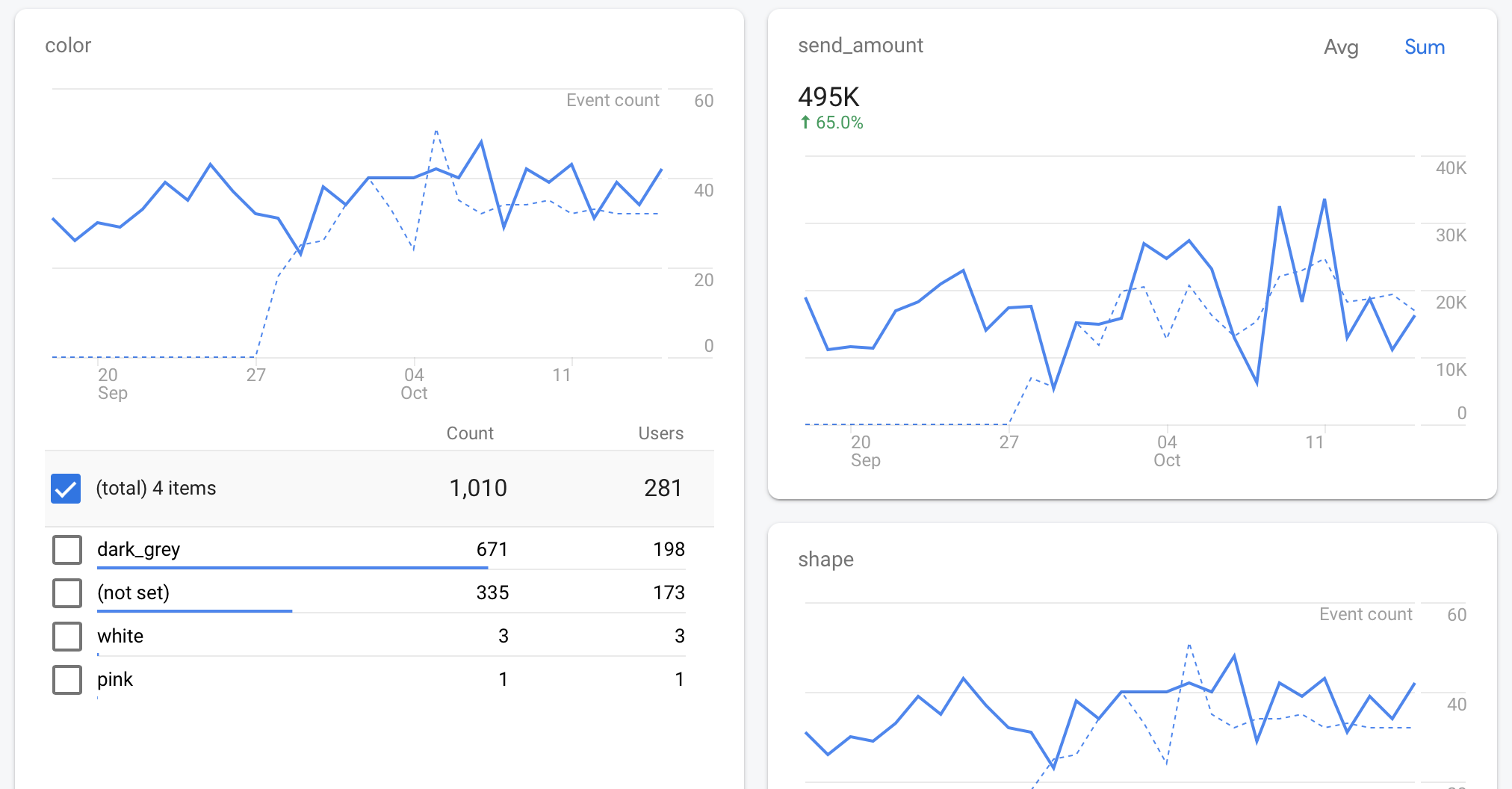Click the send_amount card title

click(861, 46)
